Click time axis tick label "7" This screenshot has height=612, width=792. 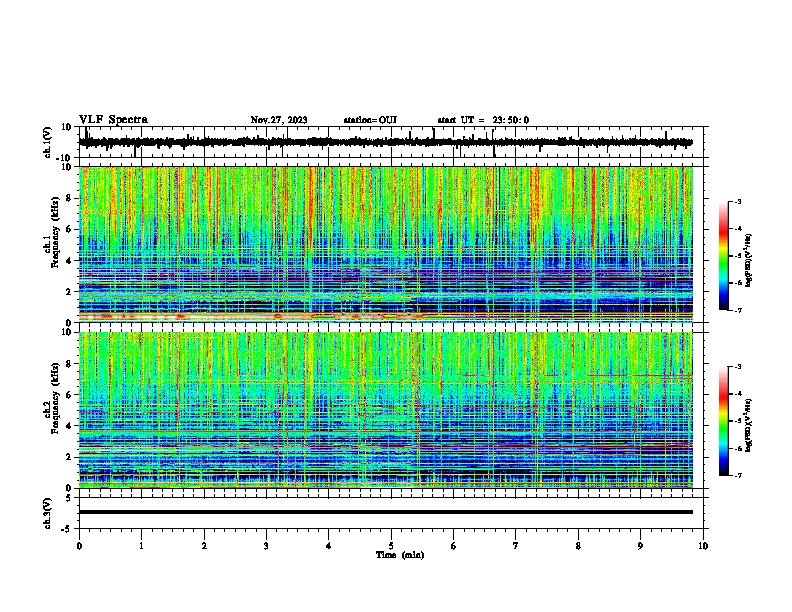516,546
